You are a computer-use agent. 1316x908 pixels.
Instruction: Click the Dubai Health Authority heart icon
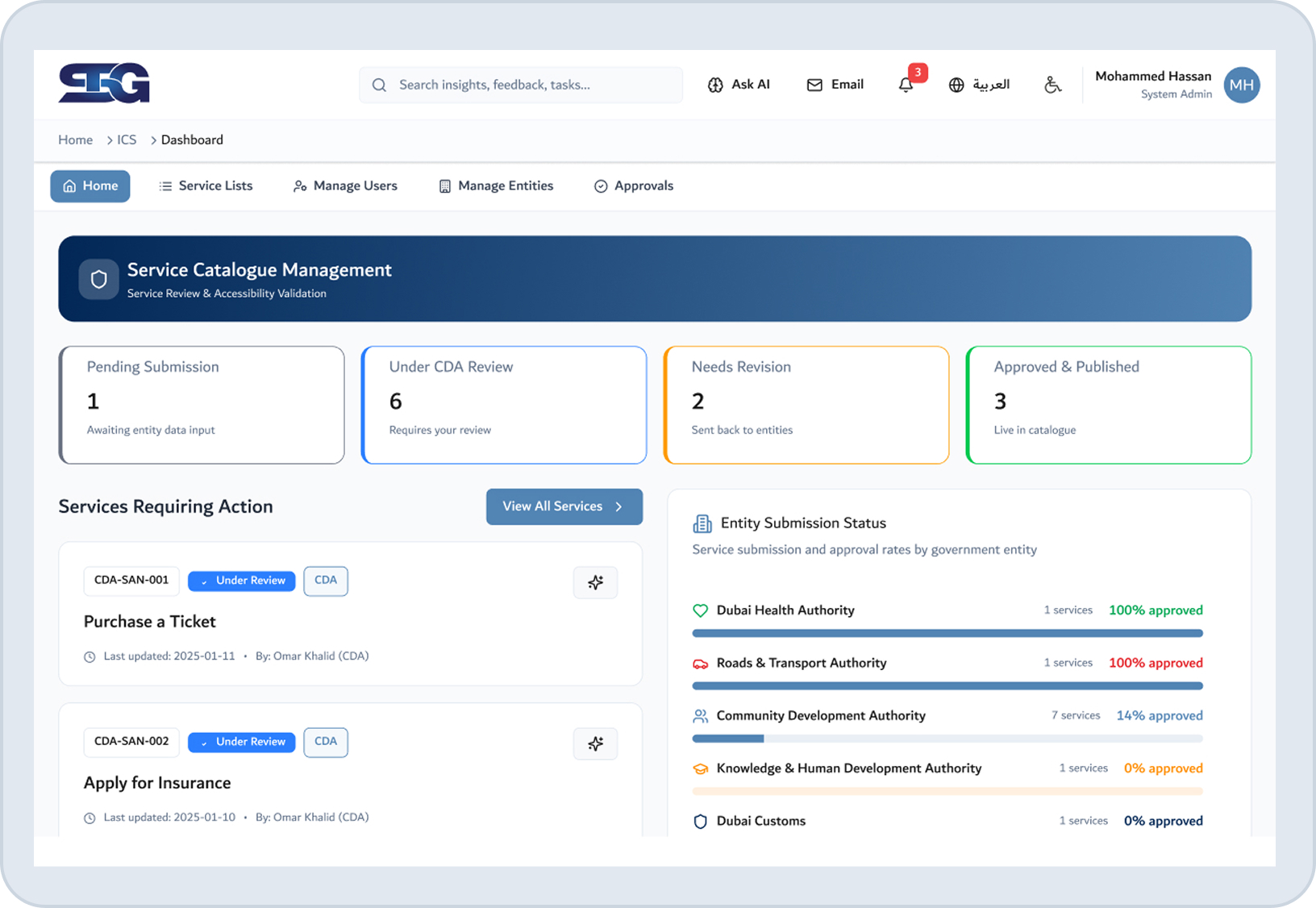[x=700, y=610]
